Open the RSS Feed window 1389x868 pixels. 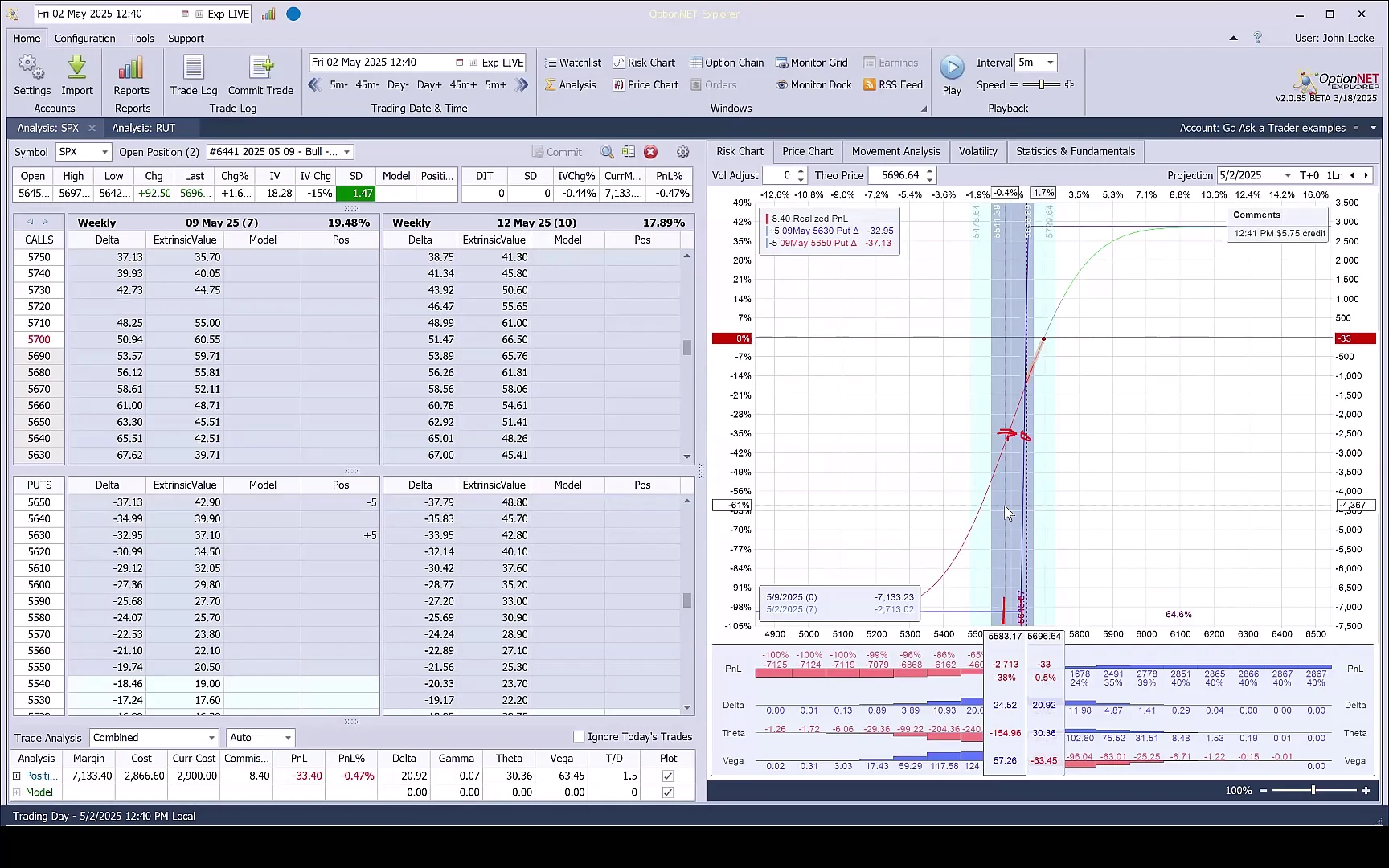point(893,84)
